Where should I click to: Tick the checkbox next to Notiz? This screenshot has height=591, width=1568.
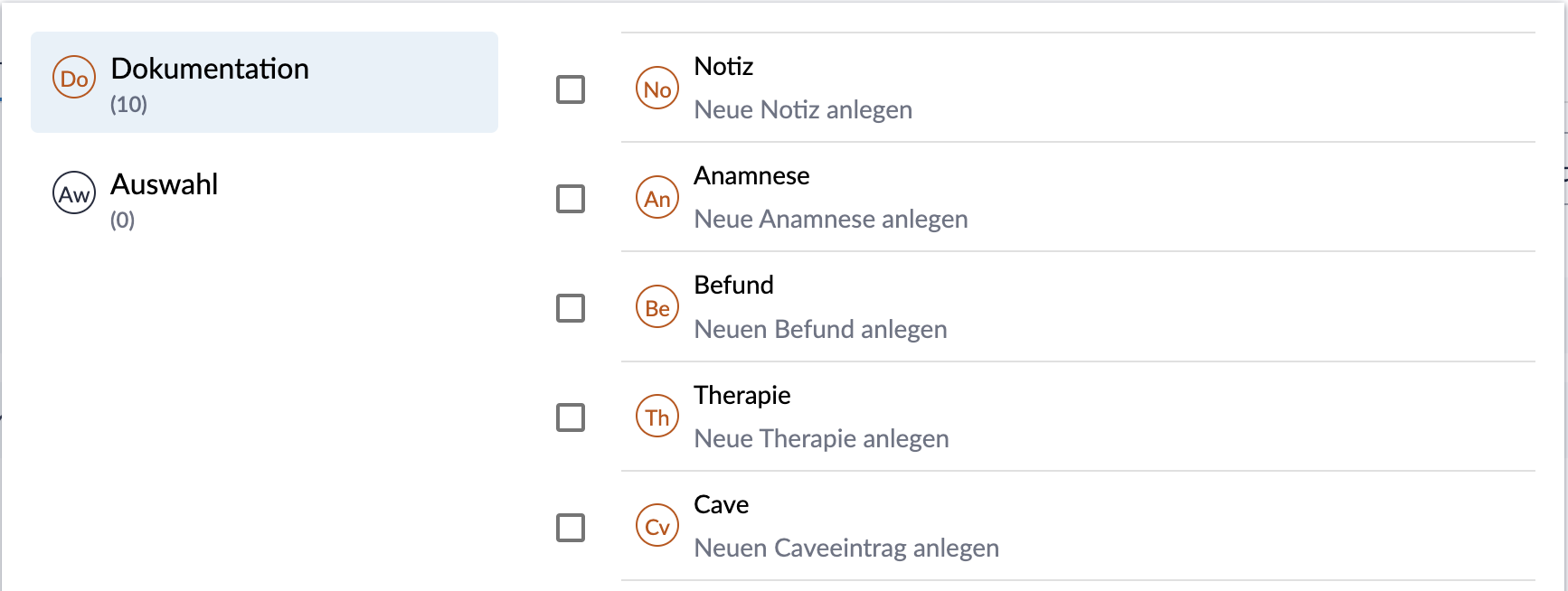click(571, 89)
